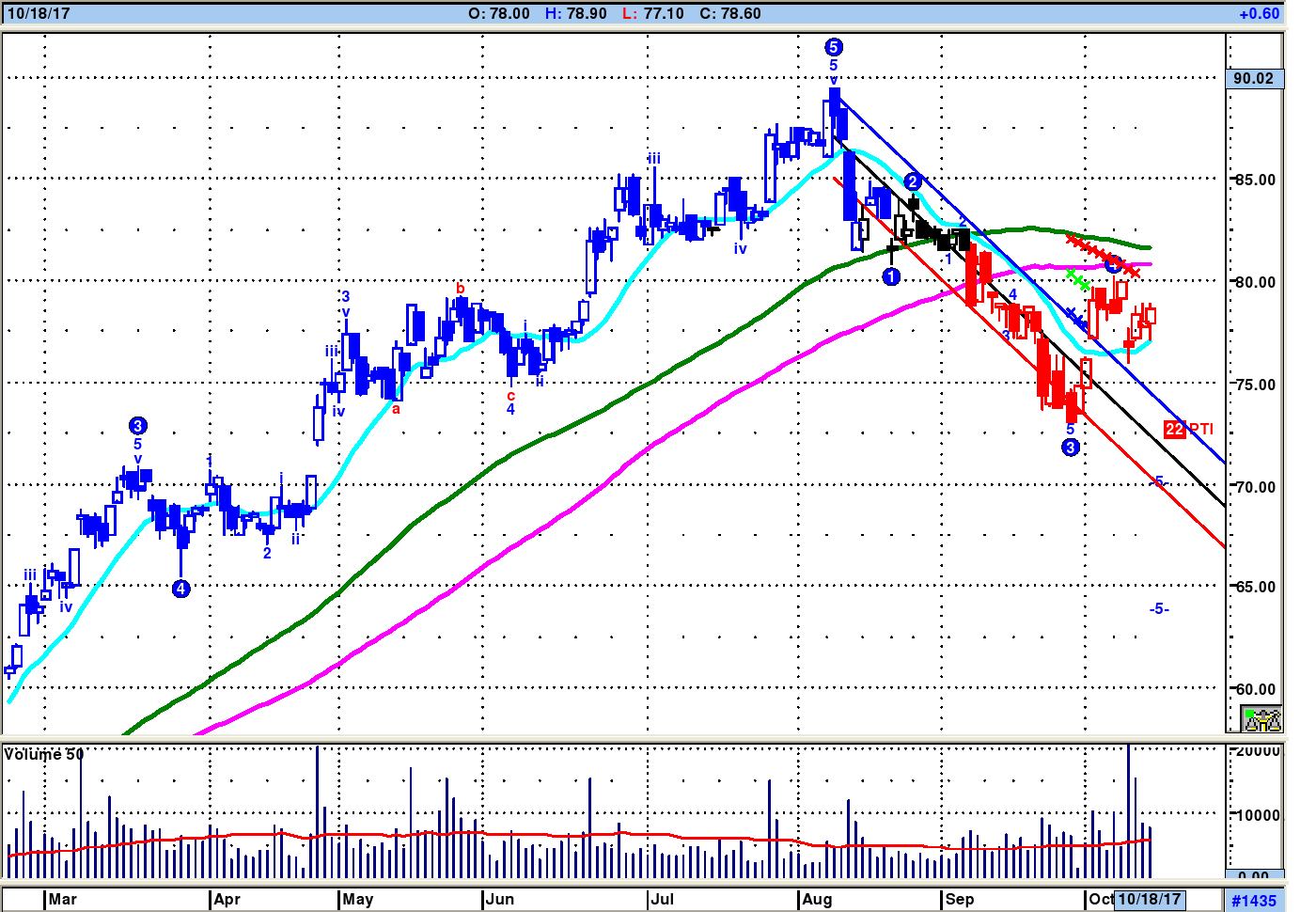Viewport: 1316px width, 912px height.
Task: Select the 10/18/17 date cursor on time axis
Action: click(1149, 899)
